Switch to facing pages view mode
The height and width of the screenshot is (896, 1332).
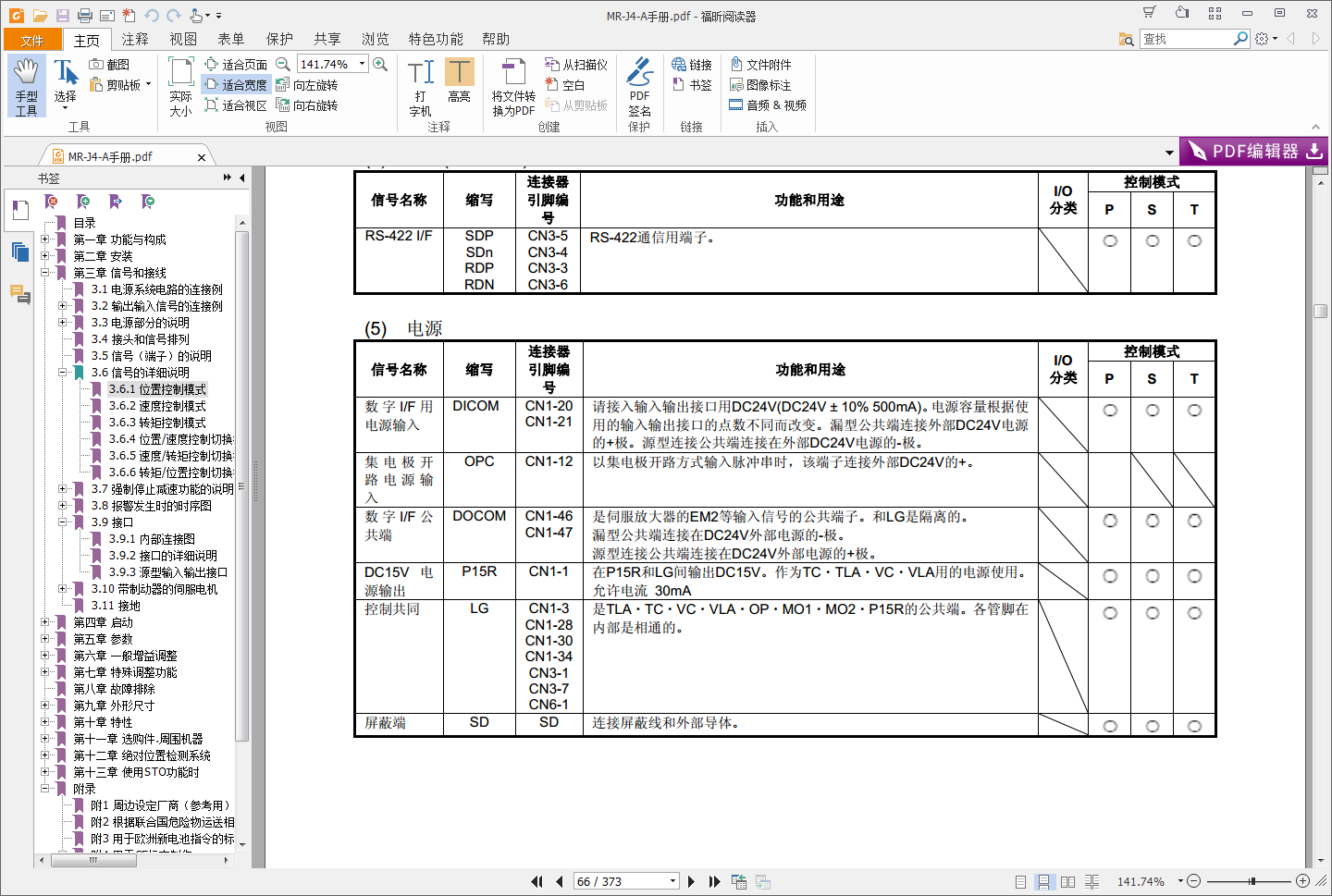pyautogui.click(x=1067, y=881)
